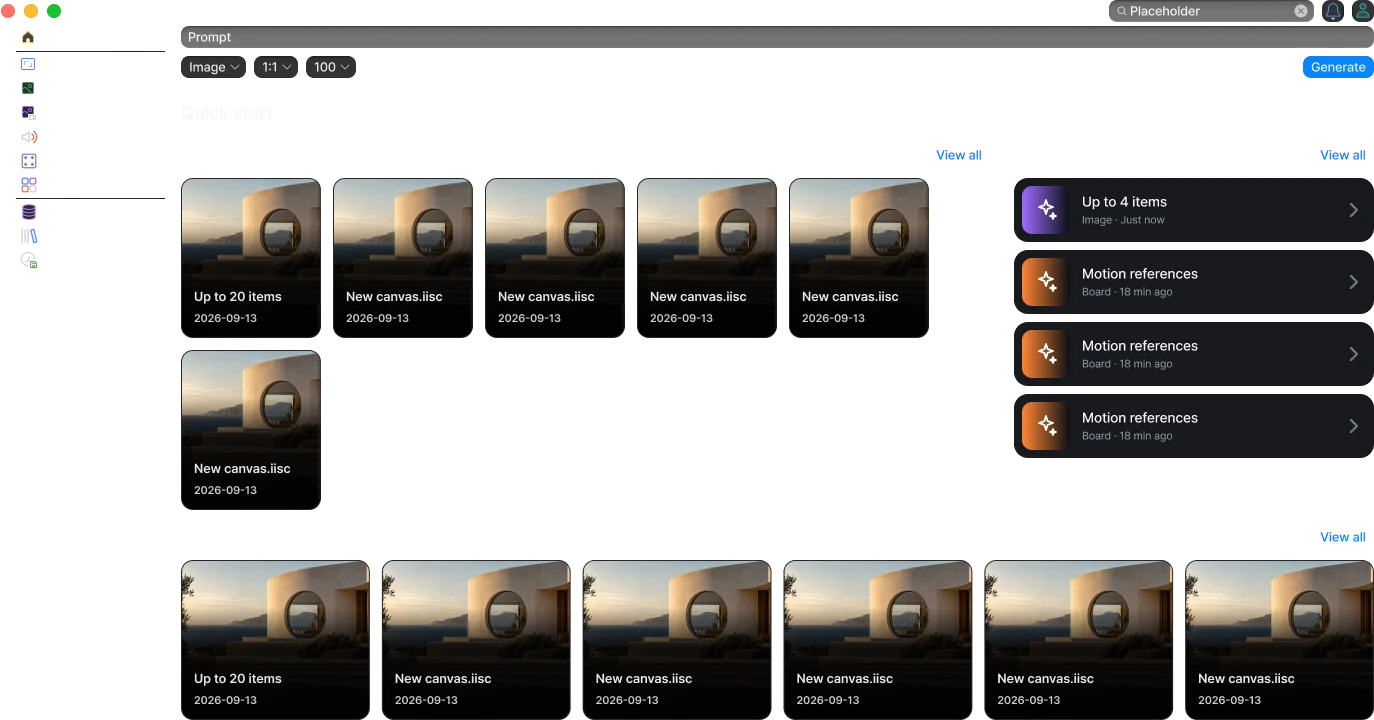Open the Image type dropdown

213,67
